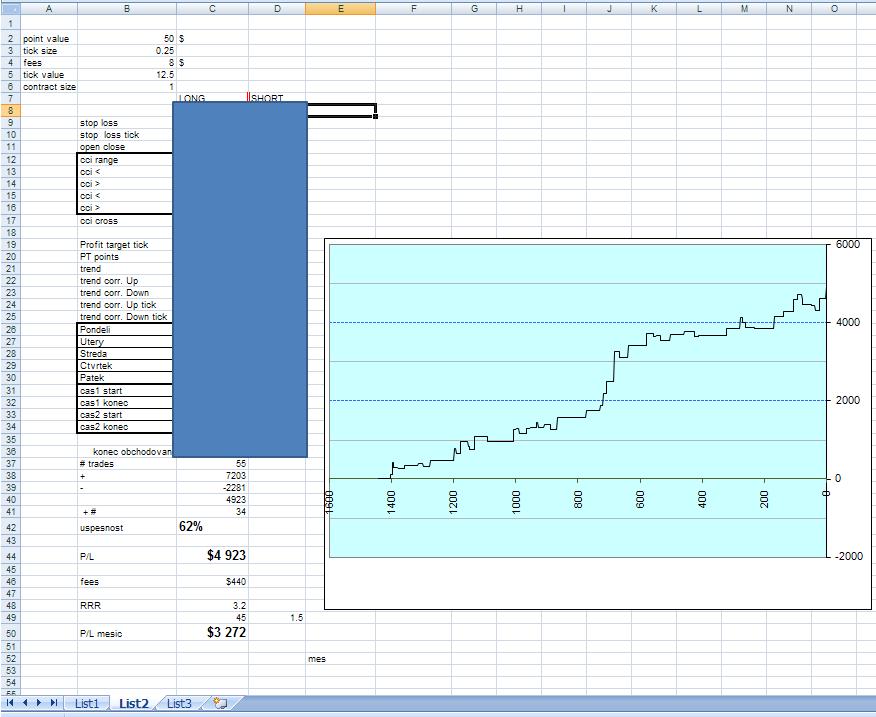The height and width of the screenshot is (717, 876).
Task: Click the equity curve chart plot area
Action: click(577, 400)
